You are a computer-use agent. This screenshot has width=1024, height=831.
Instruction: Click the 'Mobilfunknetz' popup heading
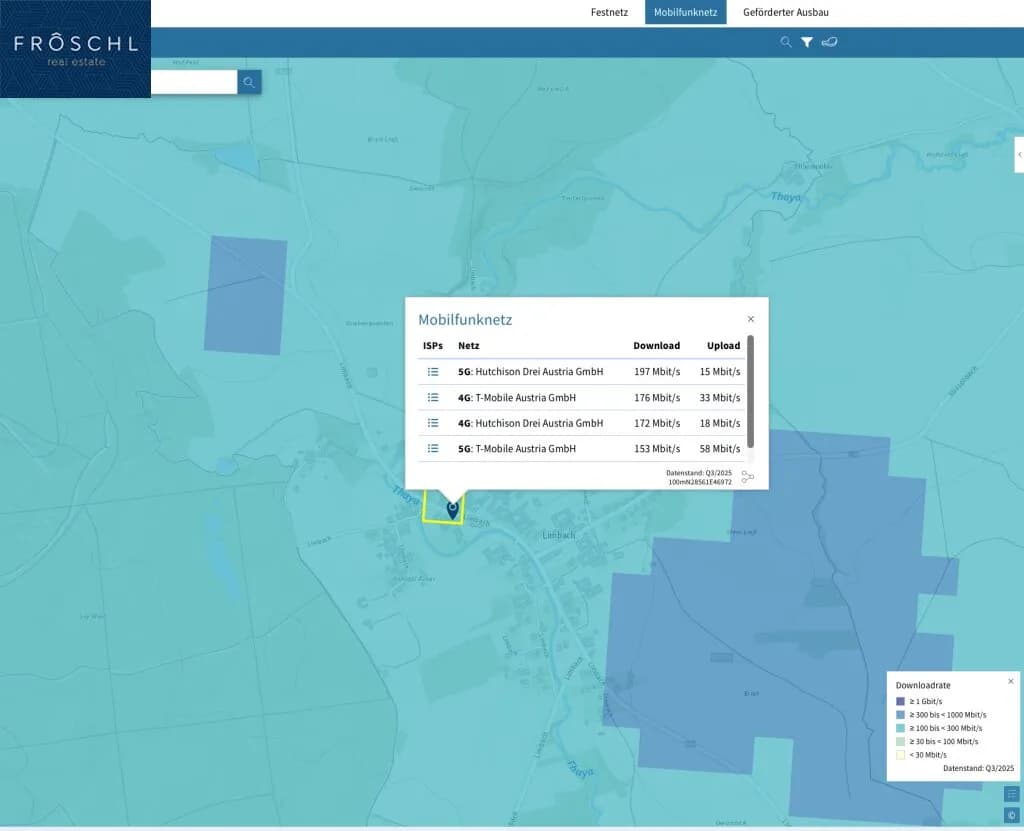(x=465, y=319)
